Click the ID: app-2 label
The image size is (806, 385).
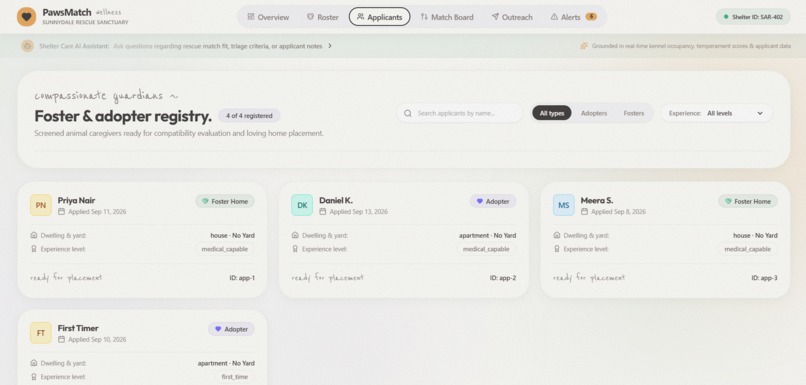(503, 278)
